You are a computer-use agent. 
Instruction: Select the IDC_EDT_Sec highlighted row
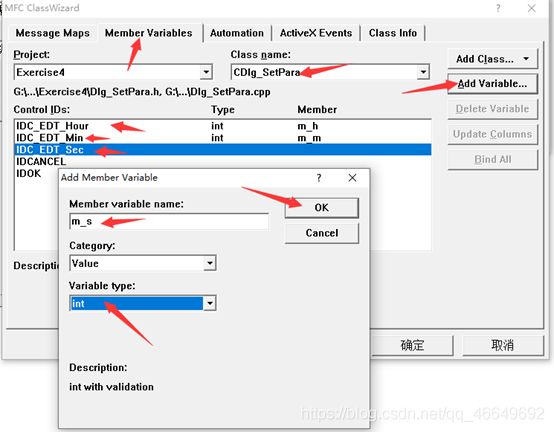(x=223, y=150)
